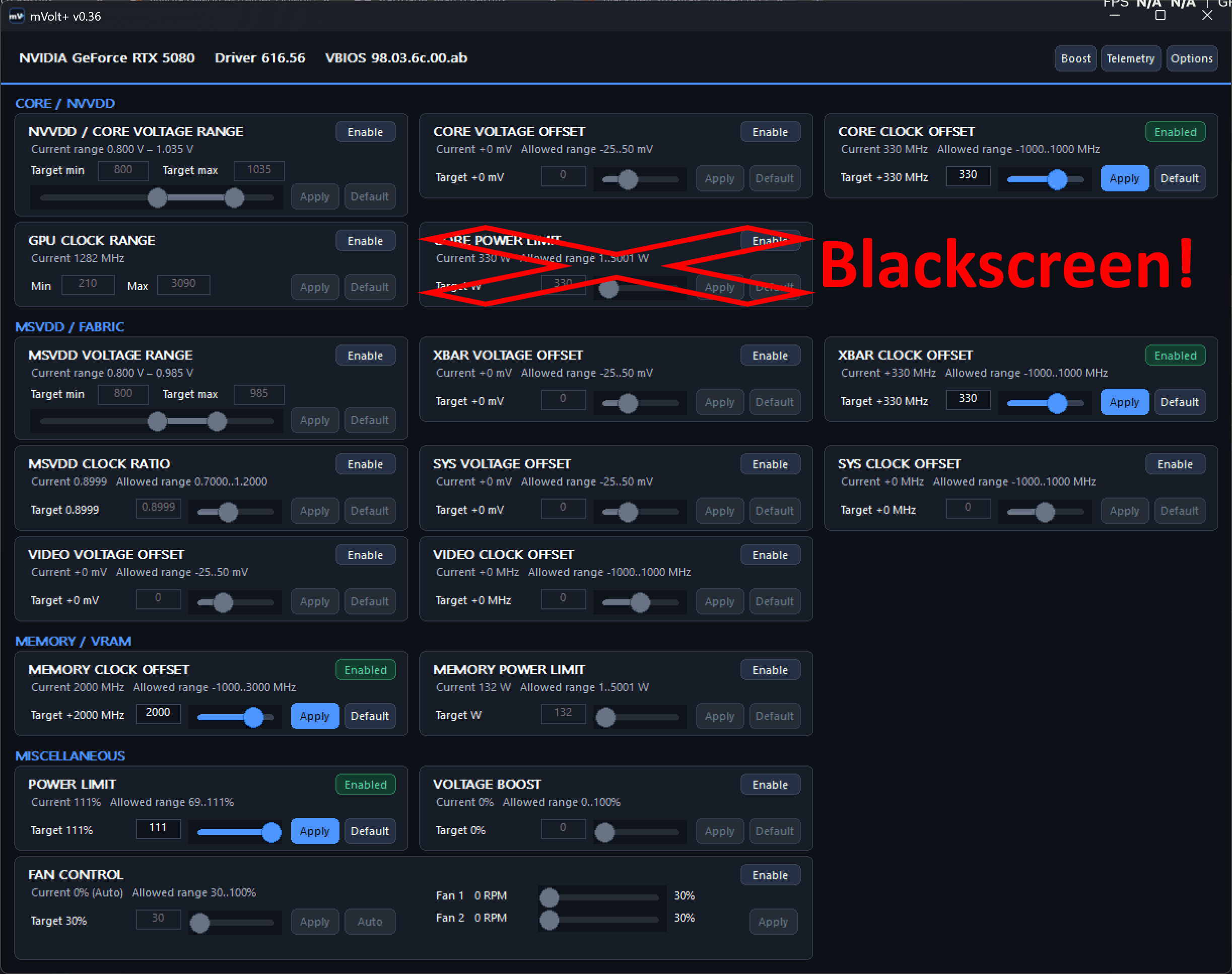This screenshot has width=1232, height=974.
Task: Click the "NVIDIA GeForce RTX 5080" label
Action: (107, 58)
